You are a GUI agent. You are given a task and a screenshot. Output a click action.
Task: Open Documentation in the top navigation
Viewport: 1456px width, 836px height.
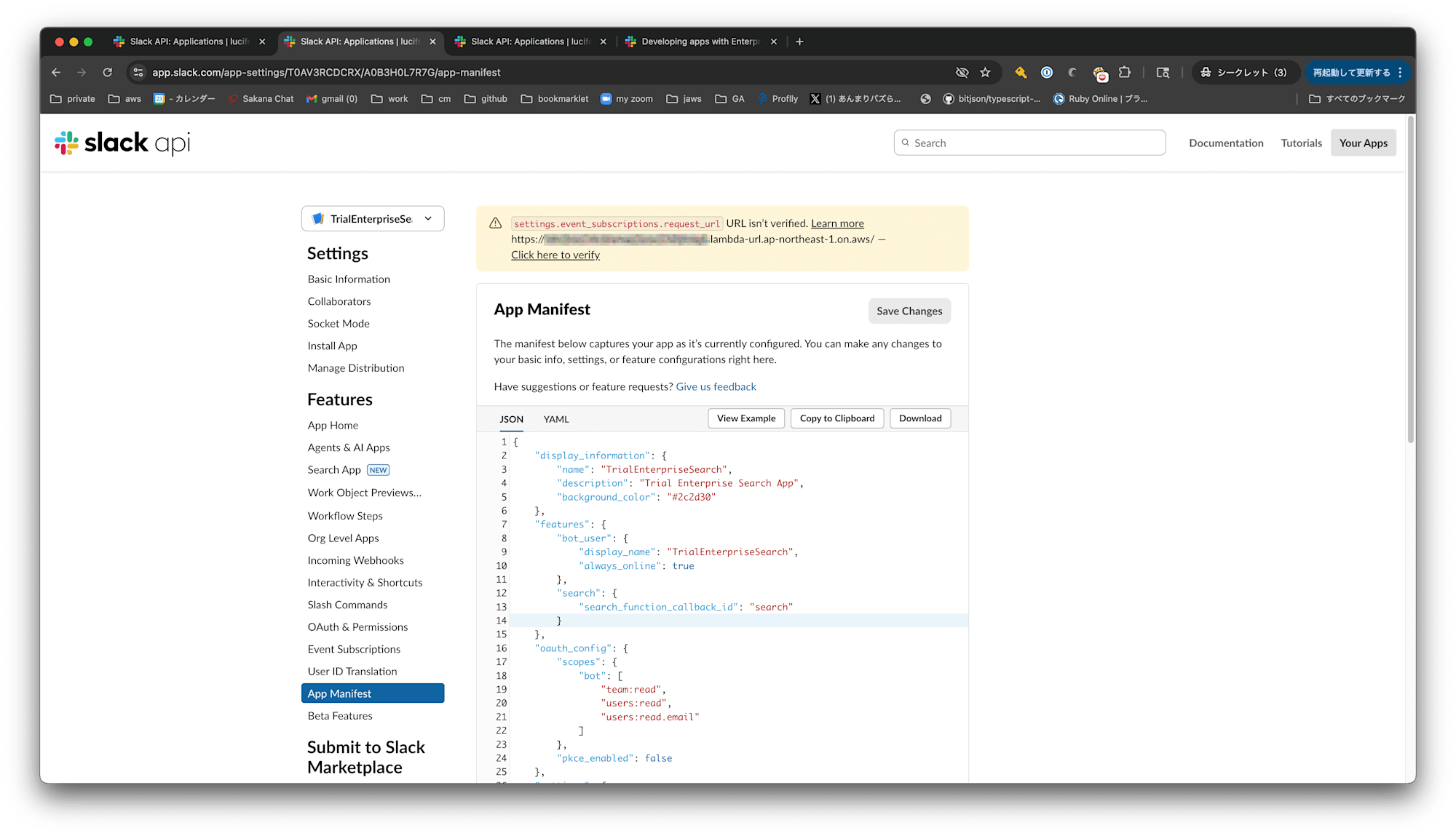1226,143
